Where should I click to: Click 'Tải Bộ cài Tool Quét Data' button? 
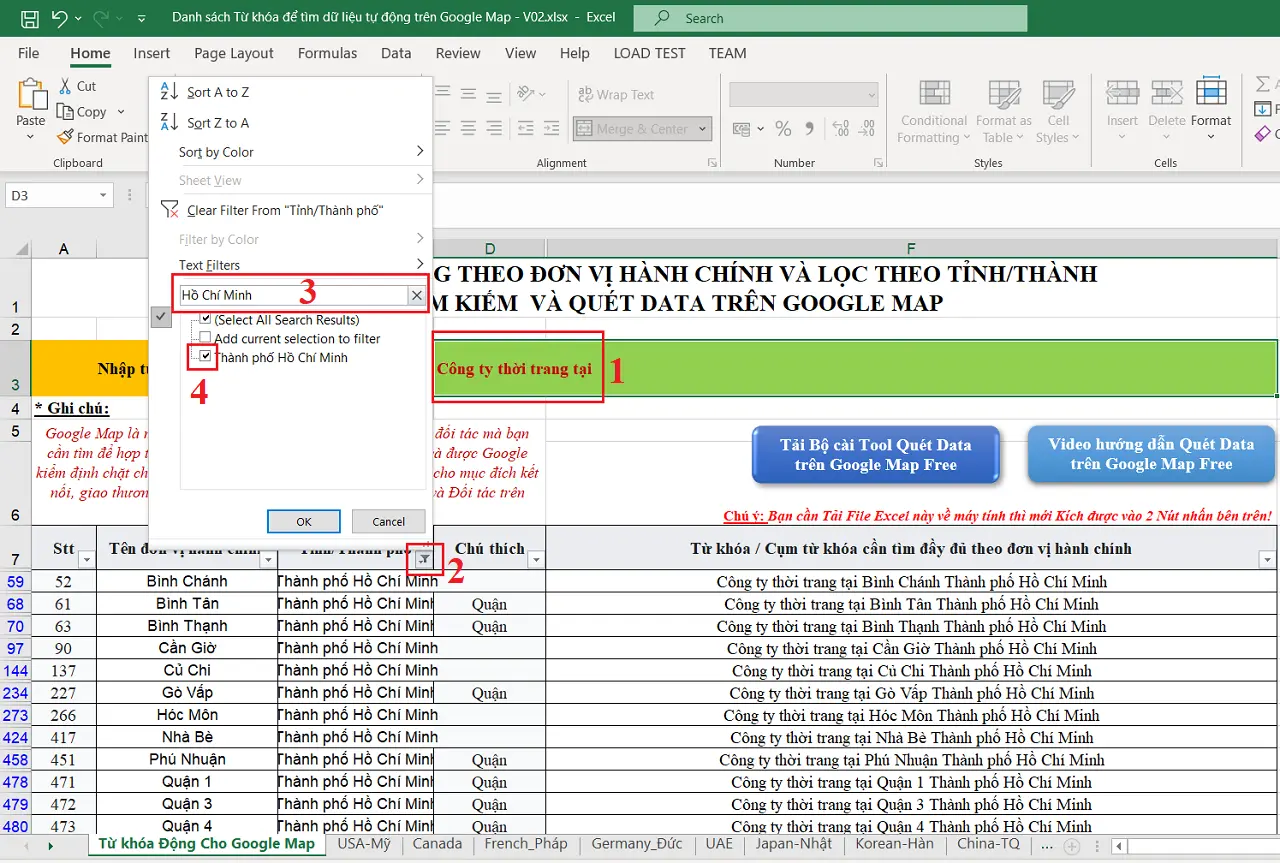[876, 454]
